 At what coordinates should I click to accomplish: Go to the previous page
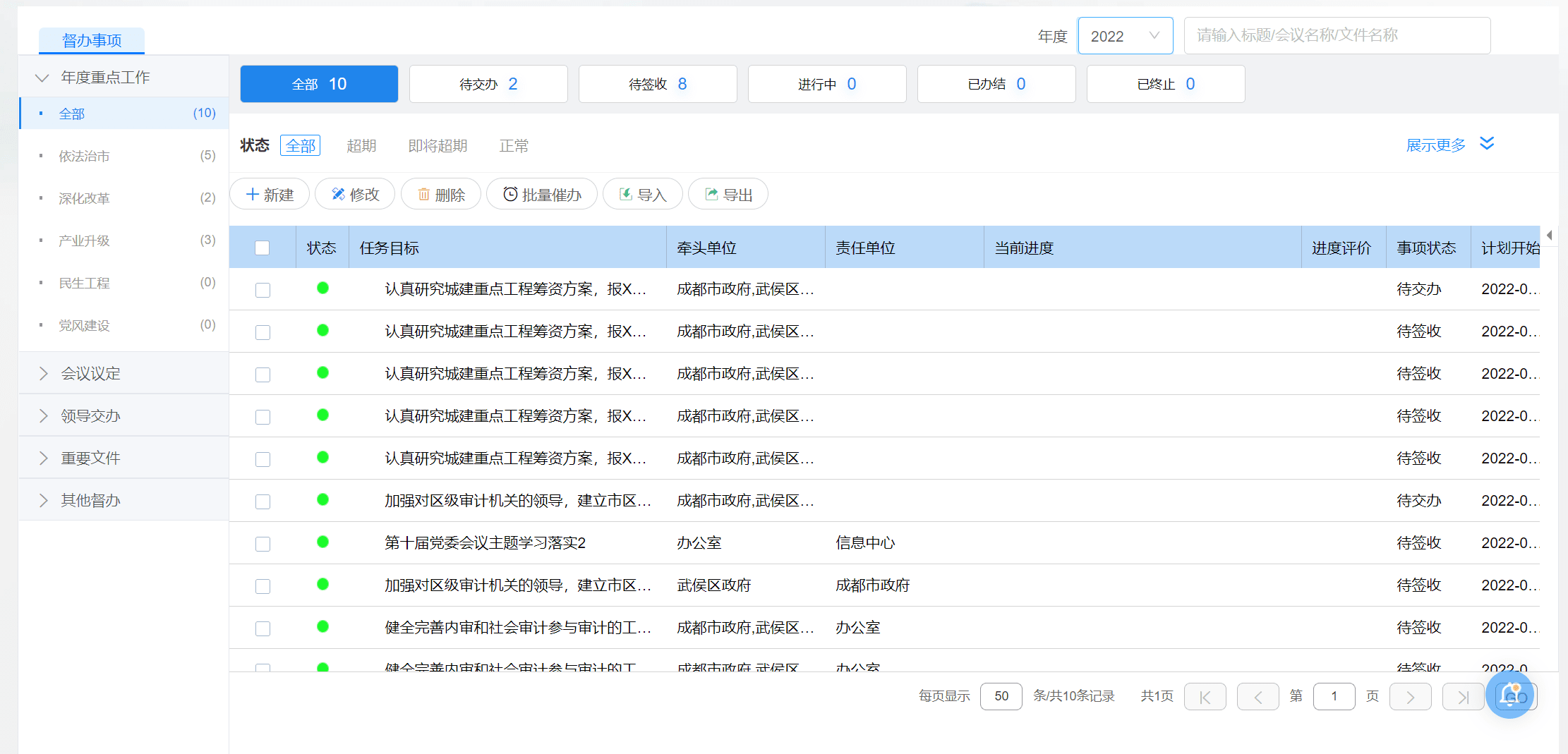click(x=1258, y=697)
